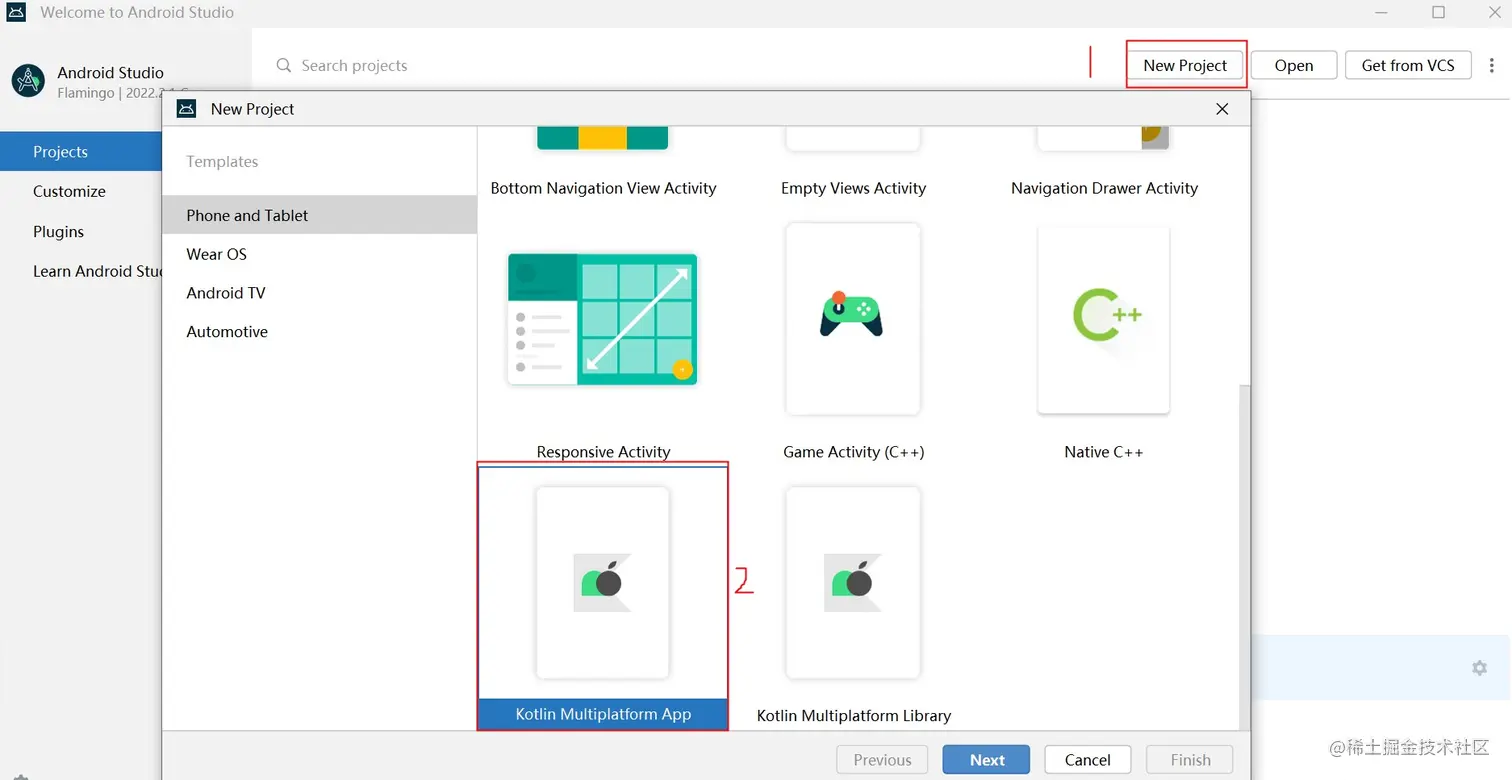This screenshot has width=1512, height=780.
Task: Click the Previous button in the New Project dialog
Action: [x=882, y=760]
